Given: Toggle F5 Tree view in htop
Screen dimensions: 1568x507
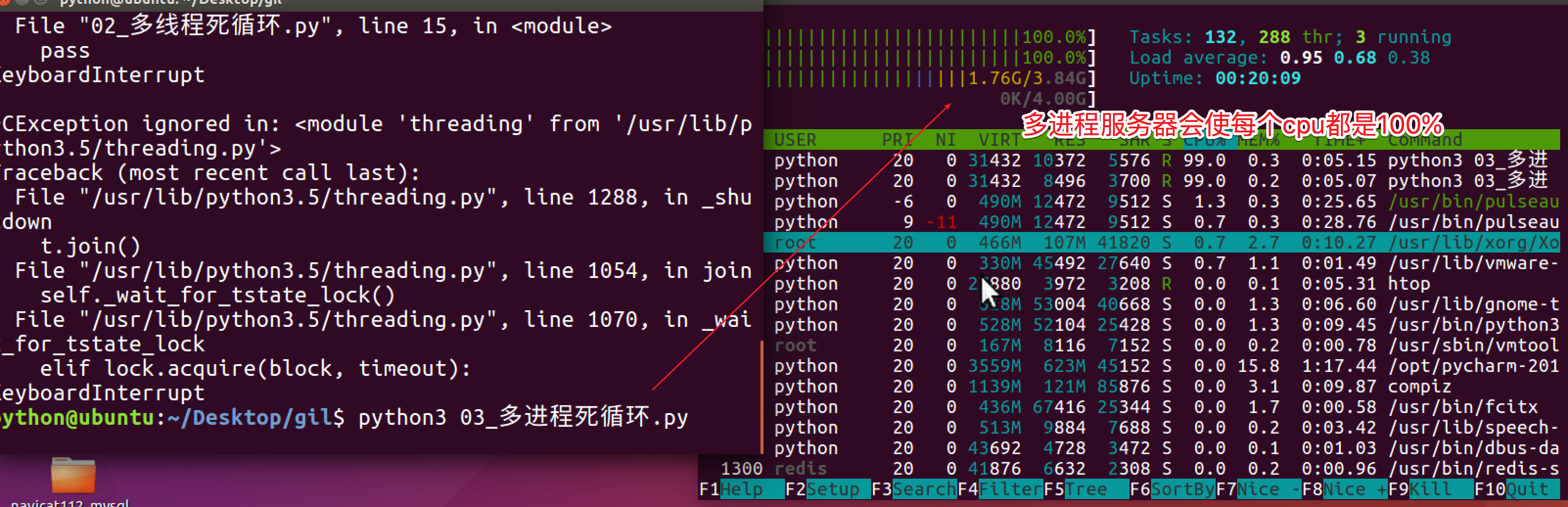Looking at the screenshot, I should [1086, 489].
